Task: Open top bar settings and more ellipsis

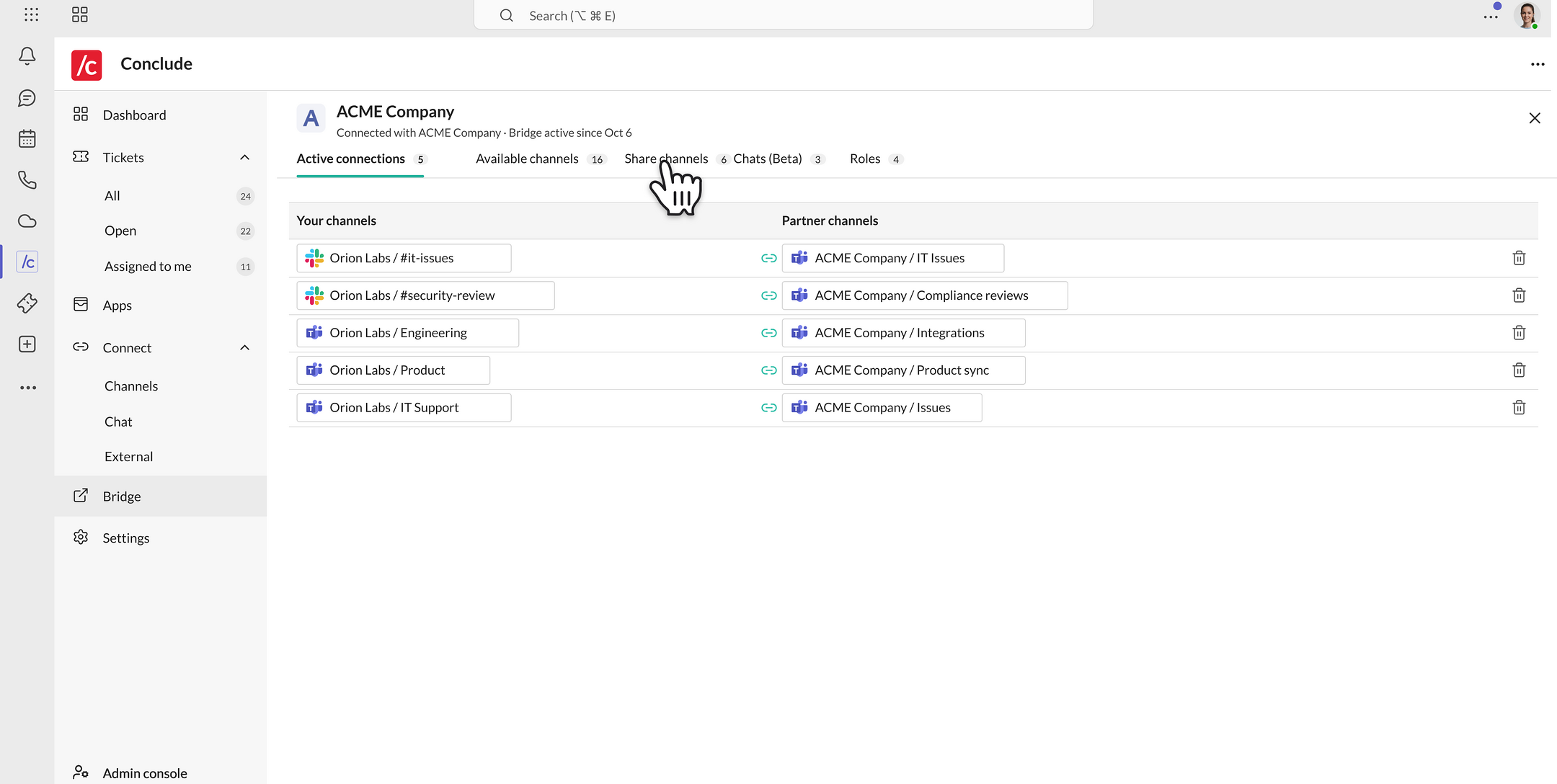Action: 1491,16
